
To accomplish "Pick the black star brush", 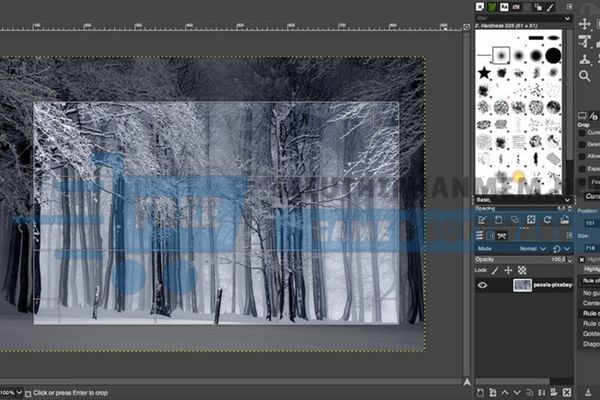I will point(484,72).
